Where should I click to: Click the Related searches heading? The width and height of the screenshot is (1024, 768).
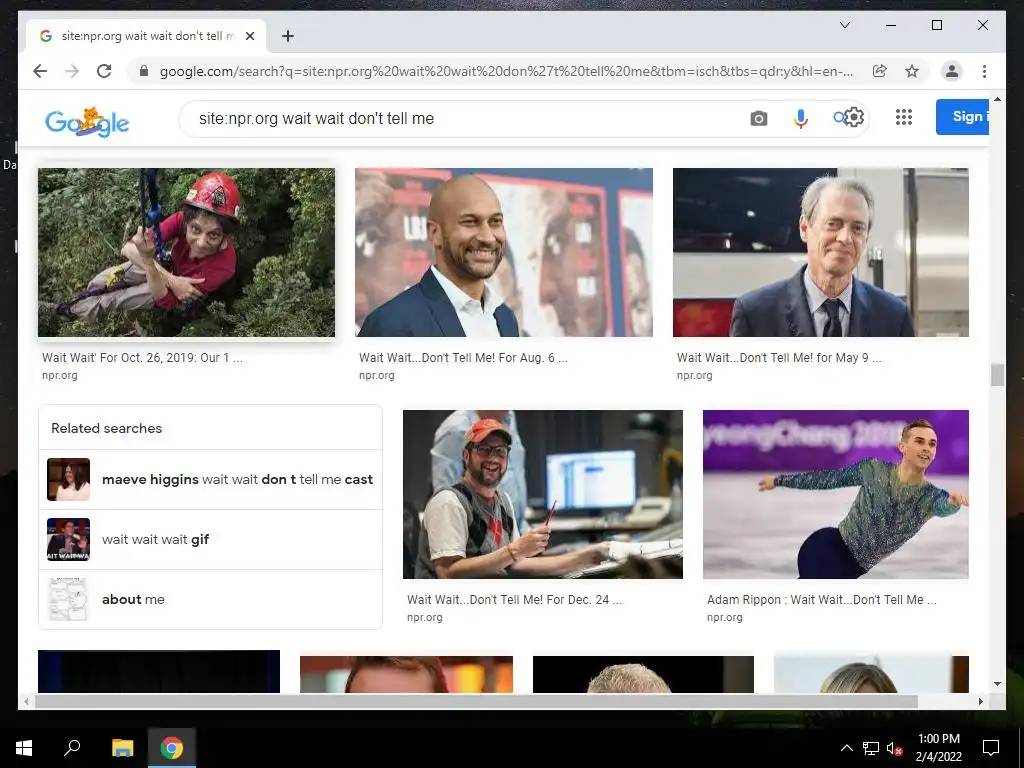point(106,428)
